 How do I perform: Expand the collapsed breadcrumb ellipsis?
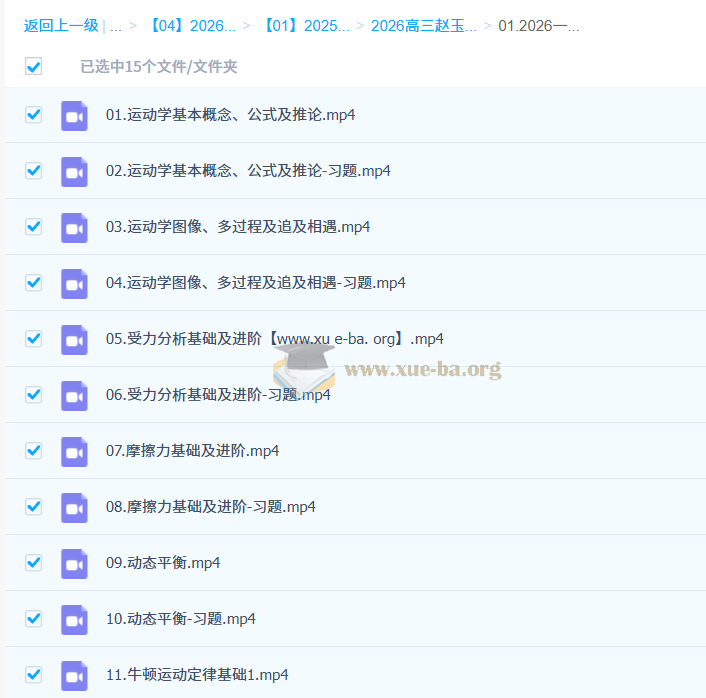[x=116, y=26]
